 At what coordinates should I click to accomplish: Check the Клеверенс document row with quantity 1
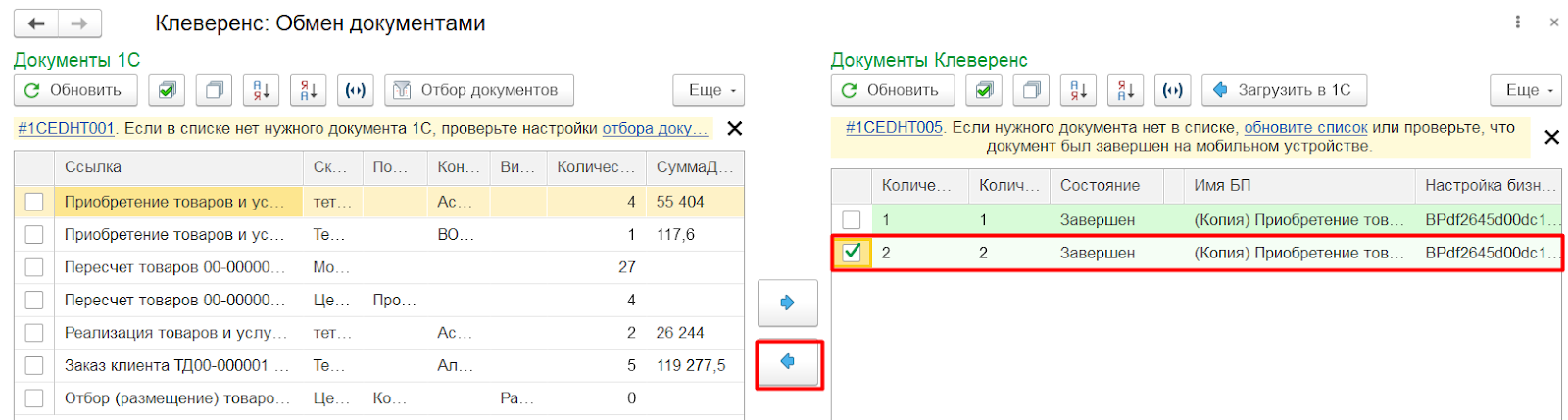(x=852, y=220)
